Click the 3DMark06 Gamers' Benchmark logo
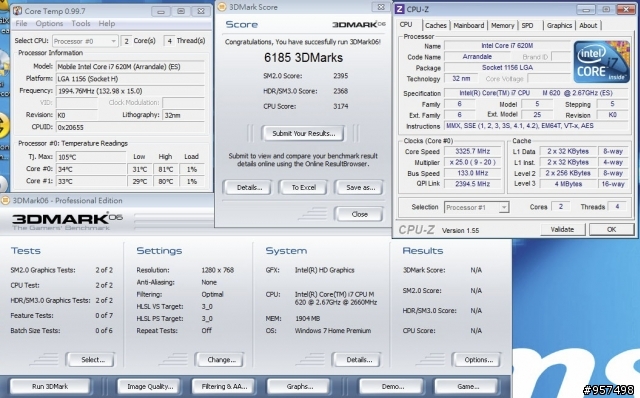The image size is (640, 398). pos(67,222)
